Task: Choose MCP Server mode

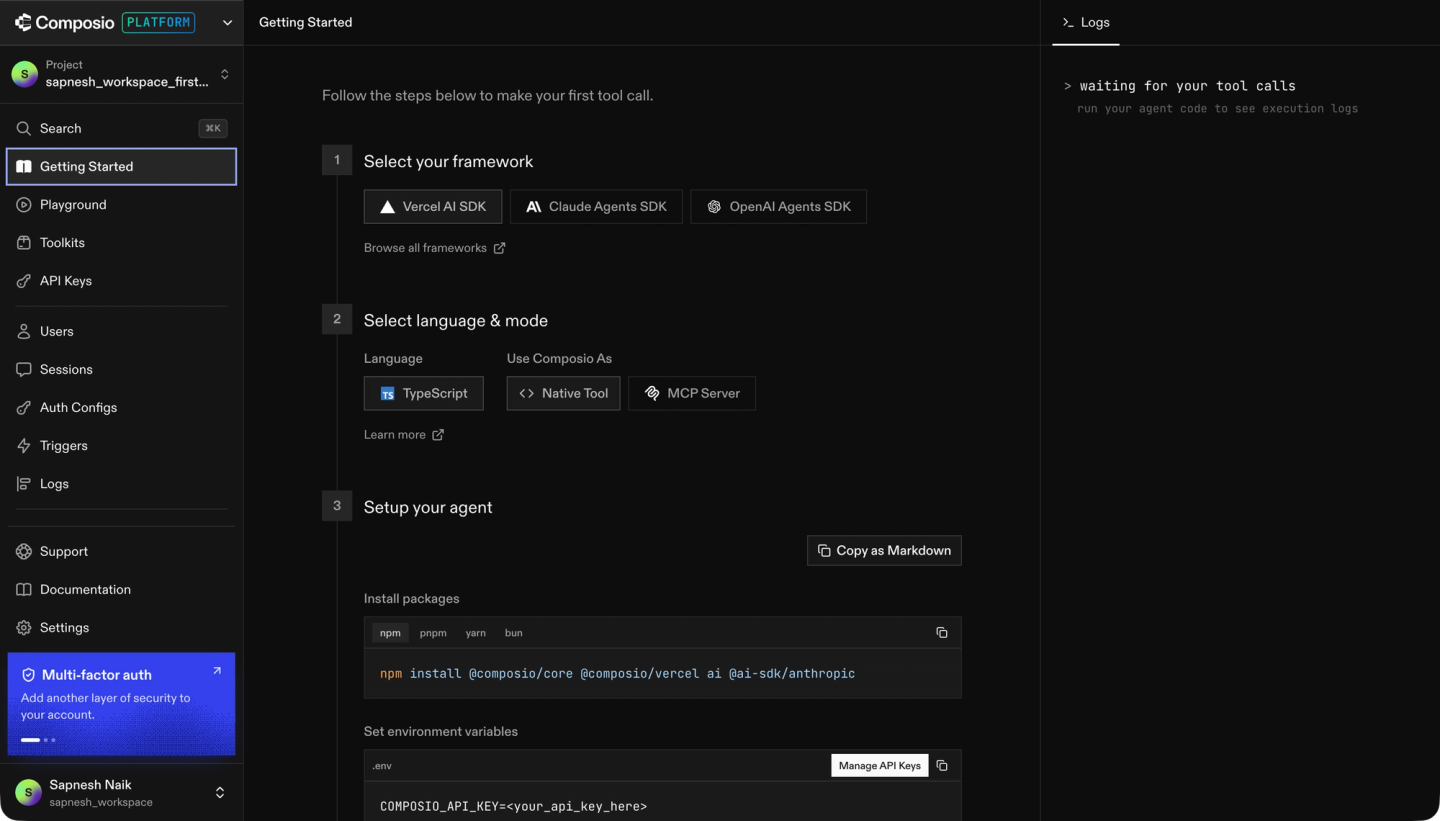Action: (692, 393)
